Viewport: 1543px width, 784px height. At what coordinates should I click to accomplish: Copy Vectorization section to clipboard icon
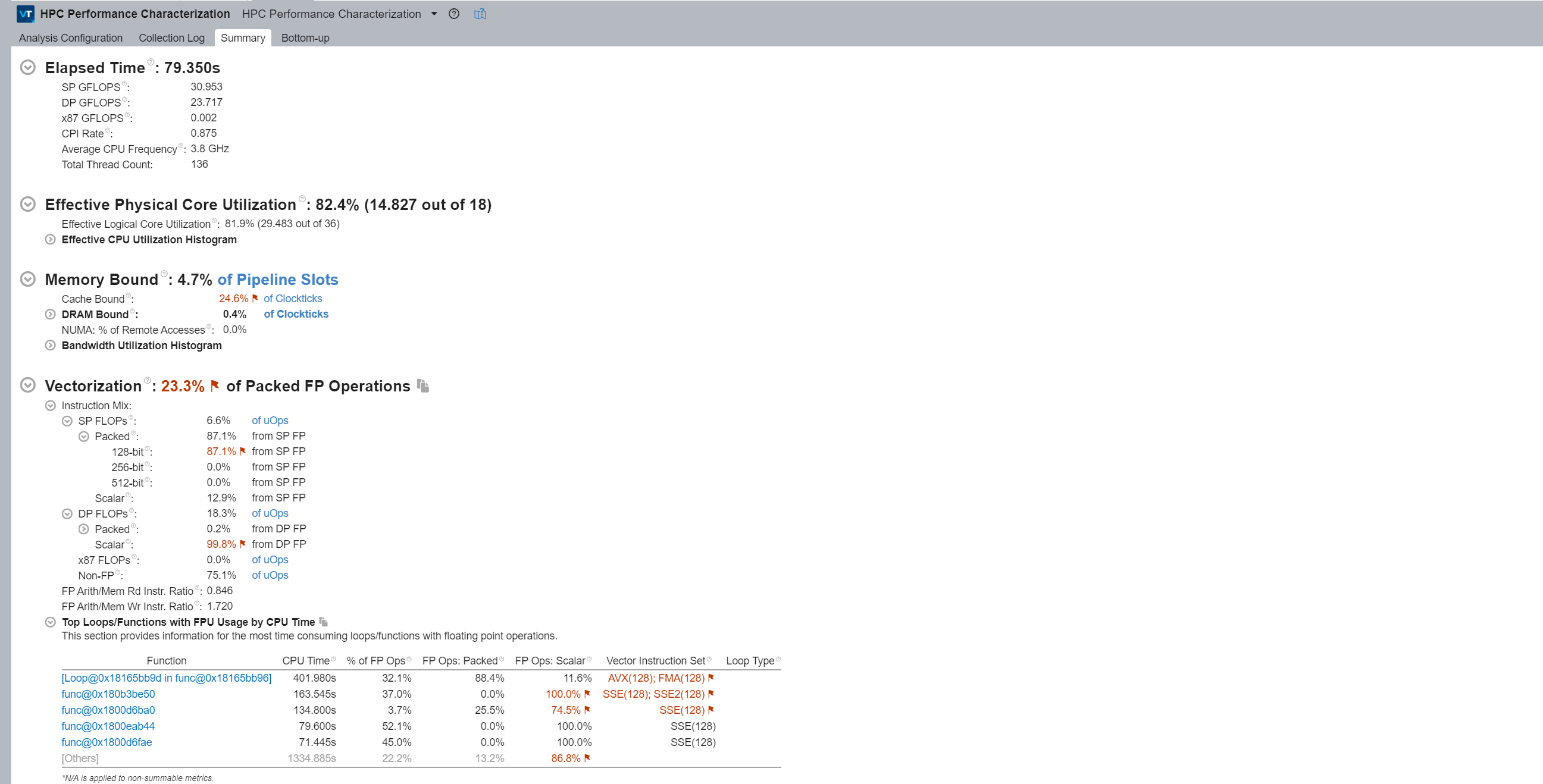(x=423, y=385)
